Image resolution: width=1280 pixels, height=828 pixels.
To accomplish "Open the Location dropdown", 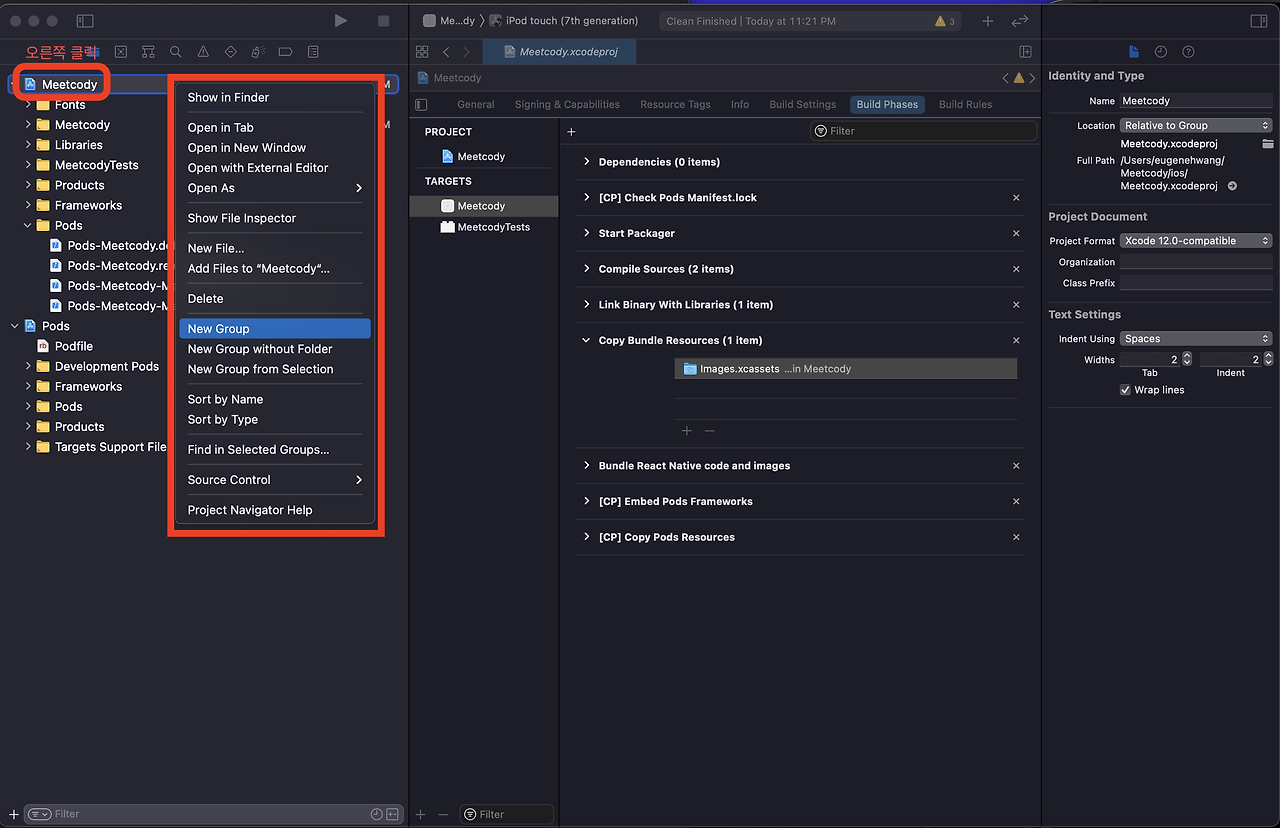I will pos(1195,126).
